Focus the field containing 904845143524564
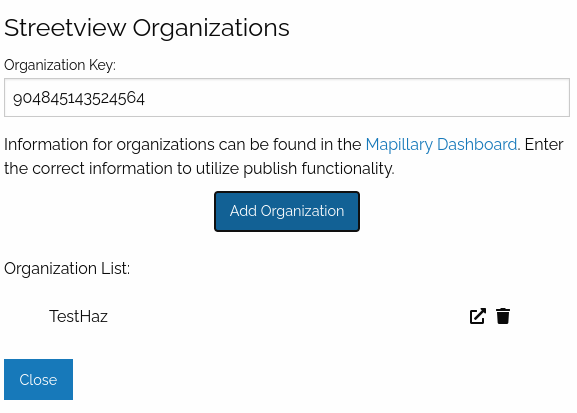This screenshot has width=577, height=413. [x=287, y=98]
